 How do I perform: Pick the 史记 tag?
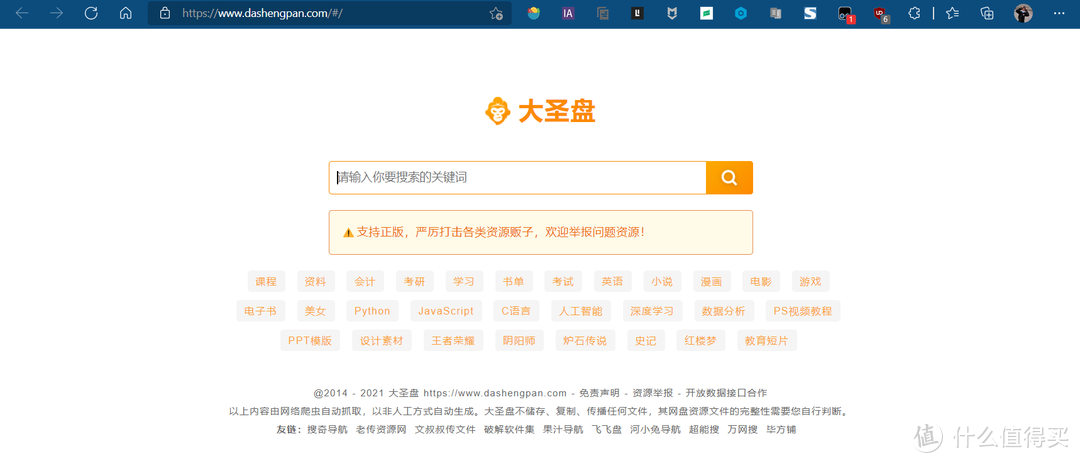pyautogui.click(x=646, y=340)
